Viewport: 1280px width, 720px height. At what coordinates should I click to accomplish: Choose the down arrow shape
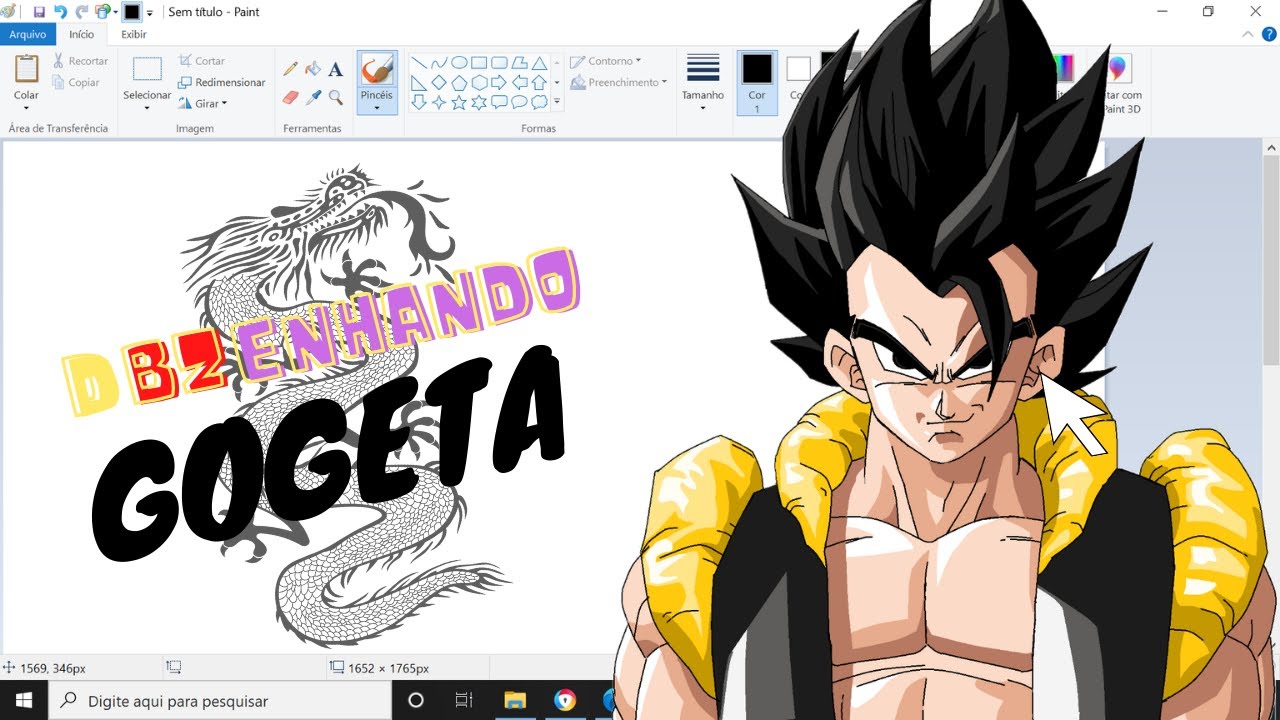pyautogui.click(x=419, y=102)
